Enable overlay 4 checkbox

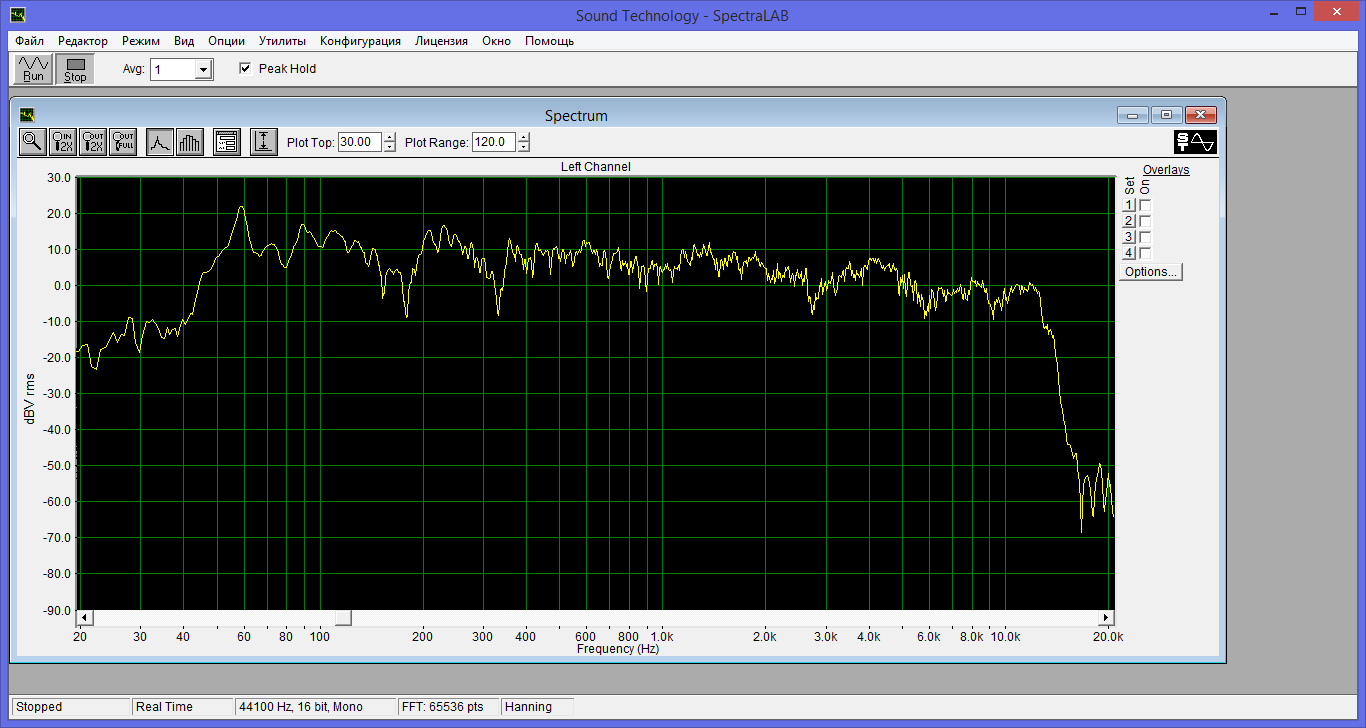1145,253
